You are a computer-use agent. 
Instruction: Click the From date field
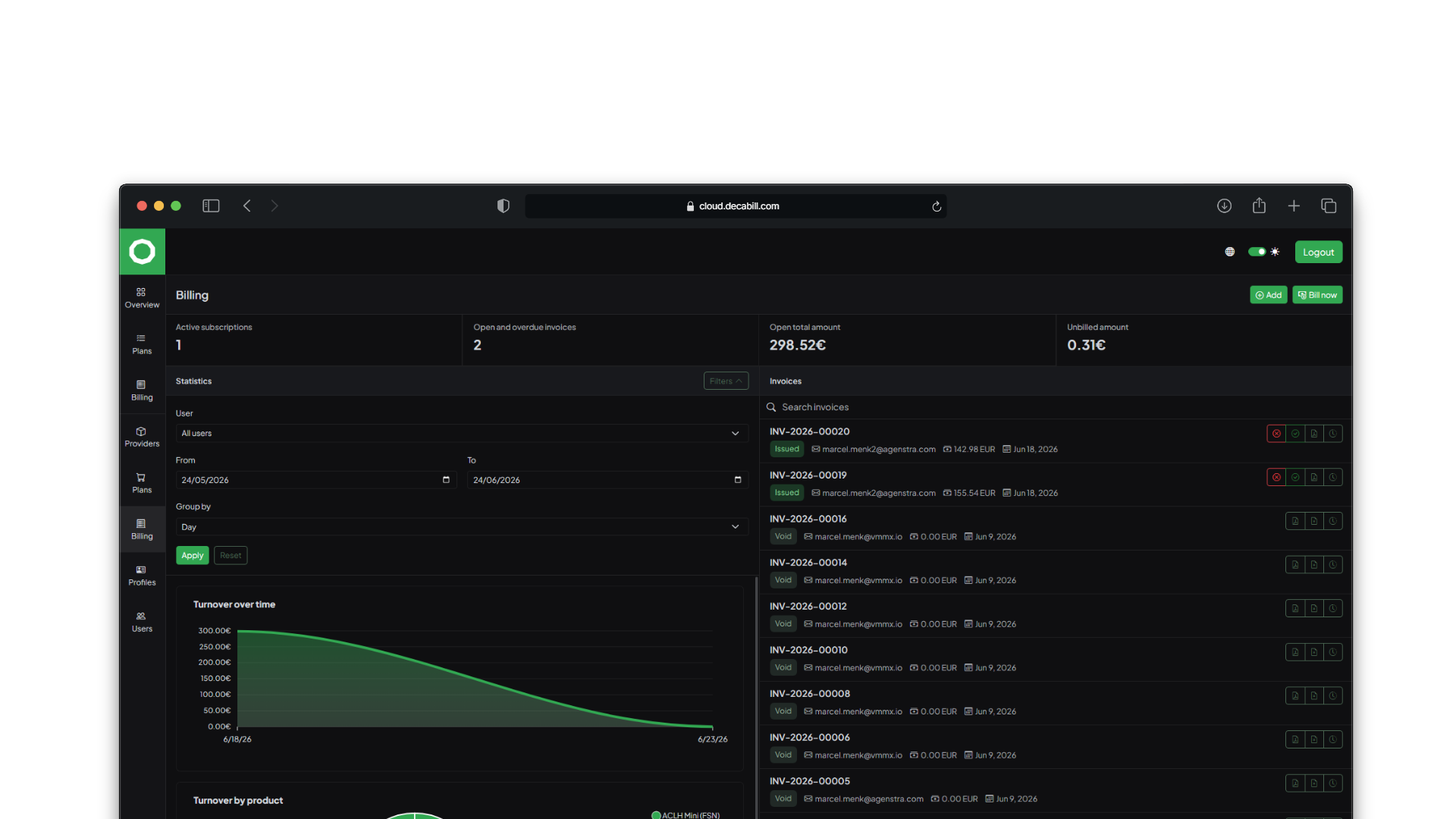315,480
